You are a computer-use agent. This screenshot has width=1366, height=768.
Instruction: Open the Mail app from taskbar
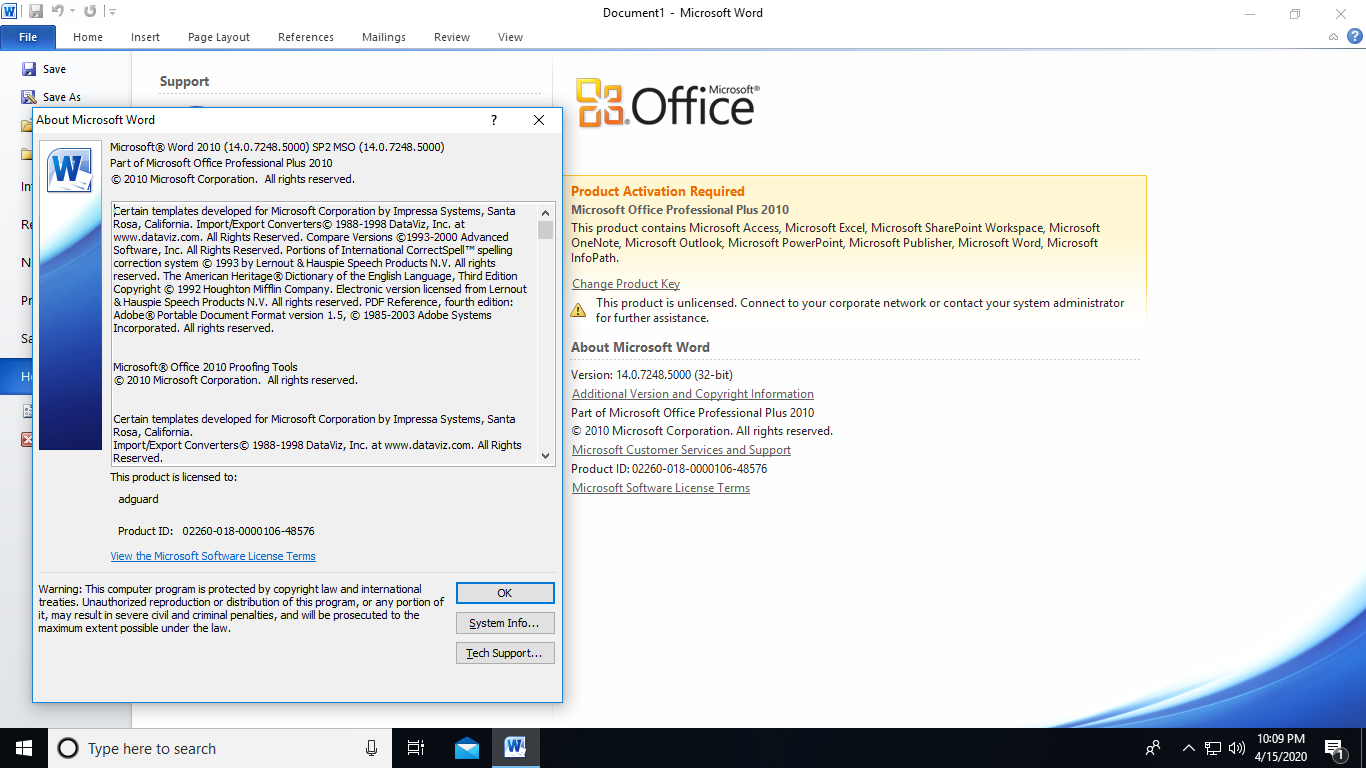click(466, 748)
